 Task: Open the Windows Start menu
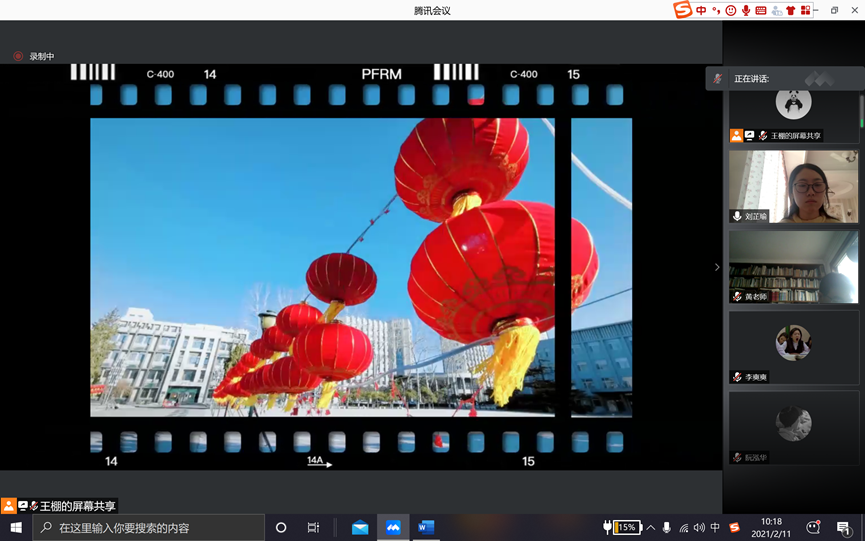16,527
